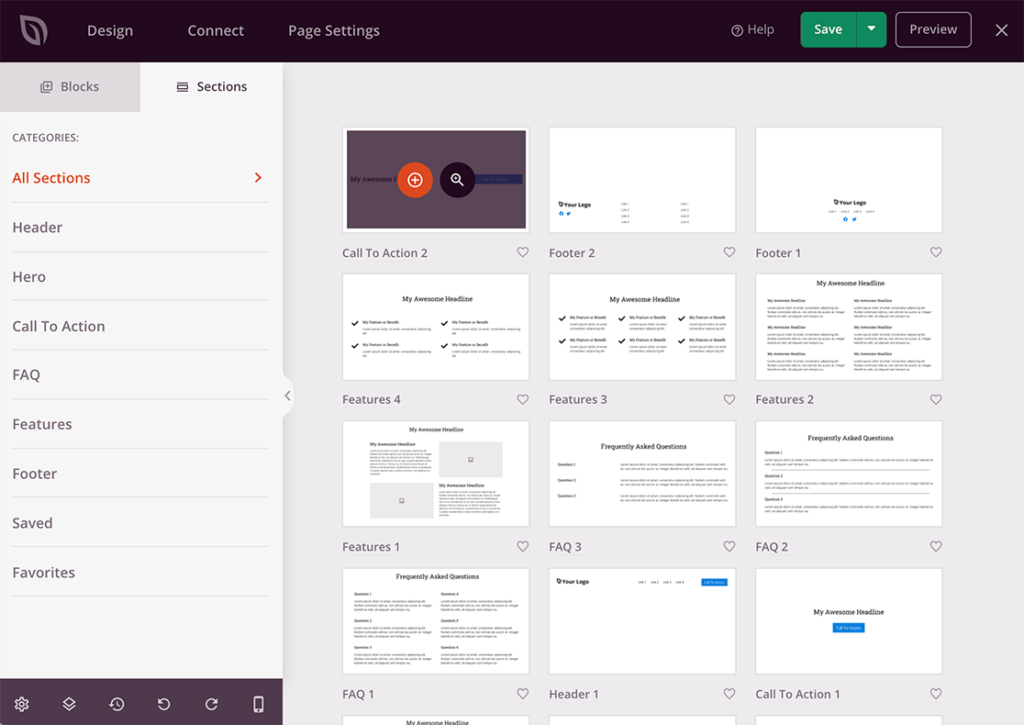Select the Header 1 section thumbnail
The image size is (1024, 725).
[642, 620]
